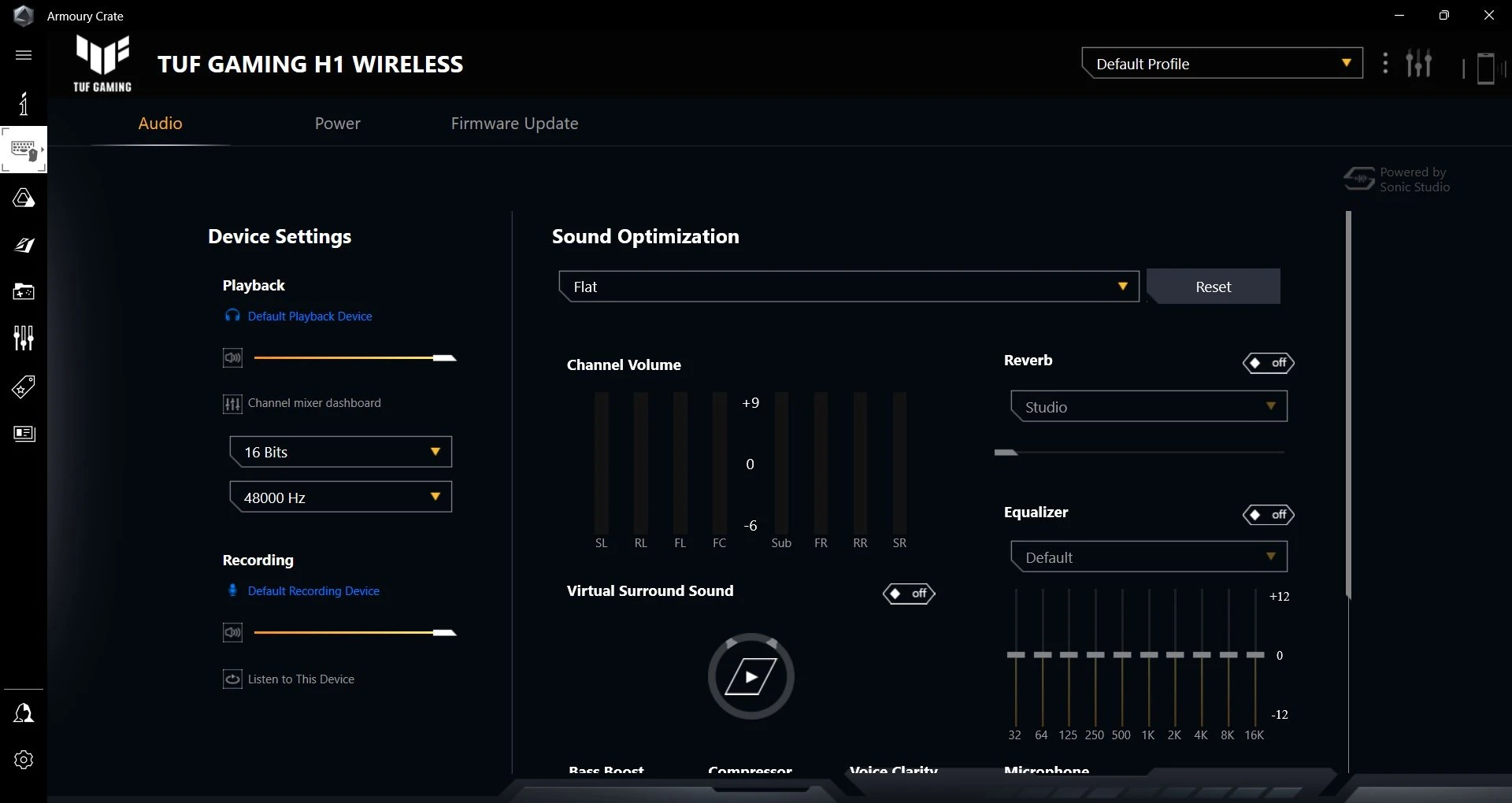Image resolution: width=1512 pixels, height=803 pixels.
Task: Open the Flat sound optimization dropdown
Action: [x=849, y=287]
